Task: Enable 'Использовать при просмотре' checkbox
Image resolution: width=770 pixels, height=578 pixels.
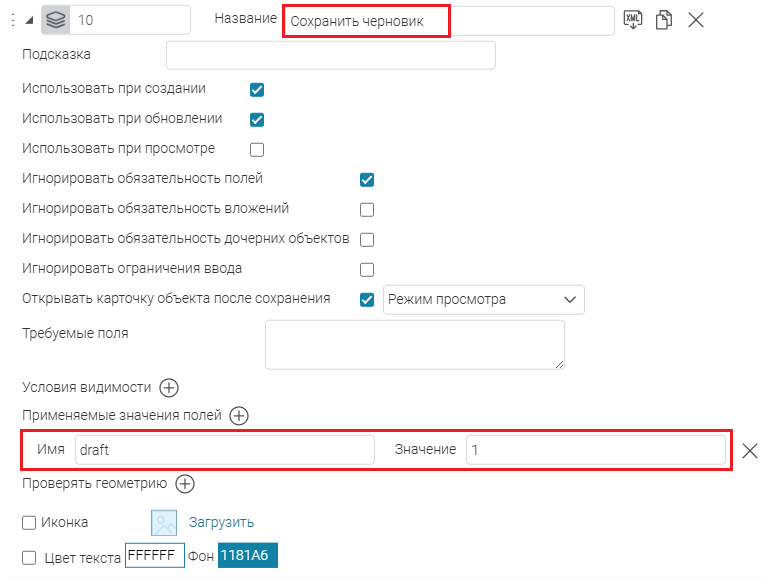Action: point(257,150)
